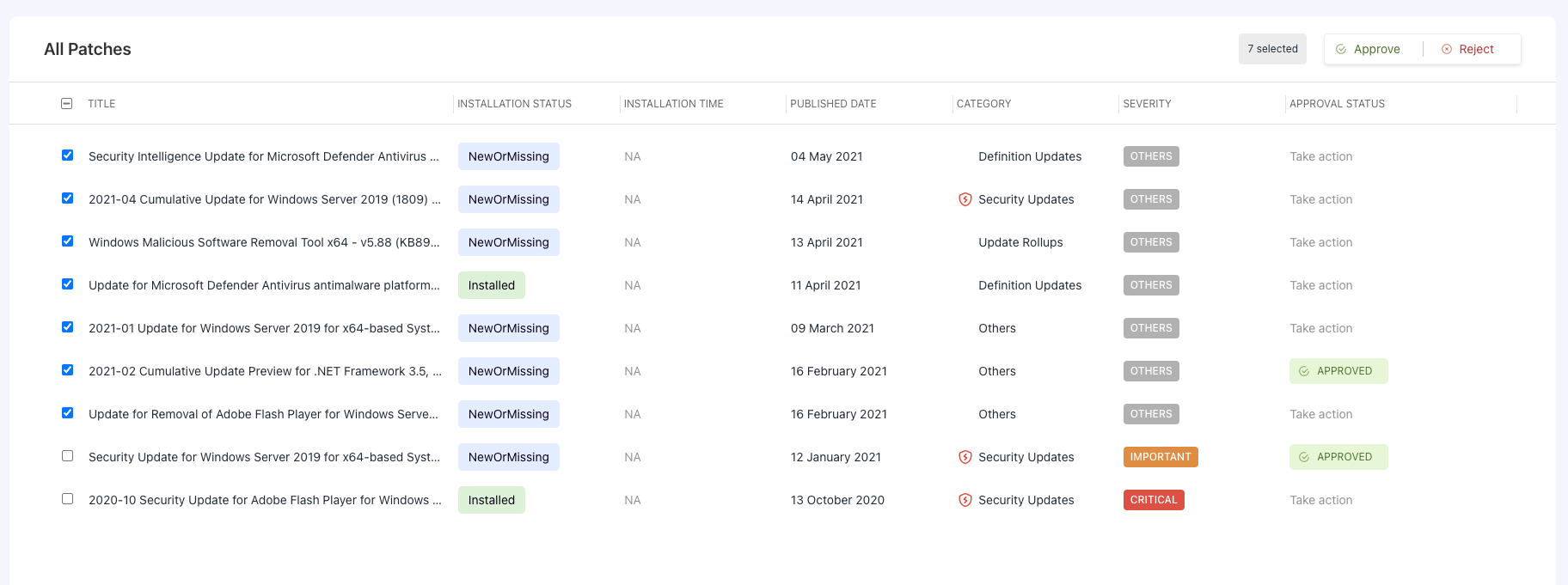Click Installed status of Microsoft Defender antimalware update

coord(492,285)
